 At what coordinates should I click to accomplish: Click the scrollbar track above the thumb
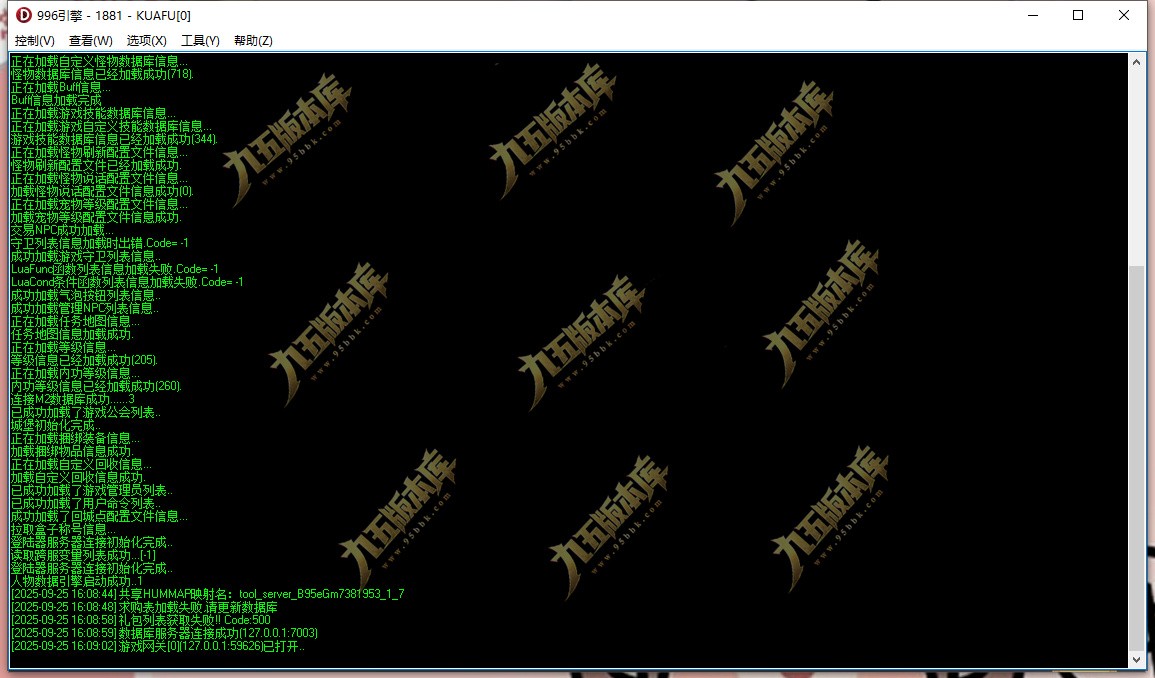(x=1137, y=168)
